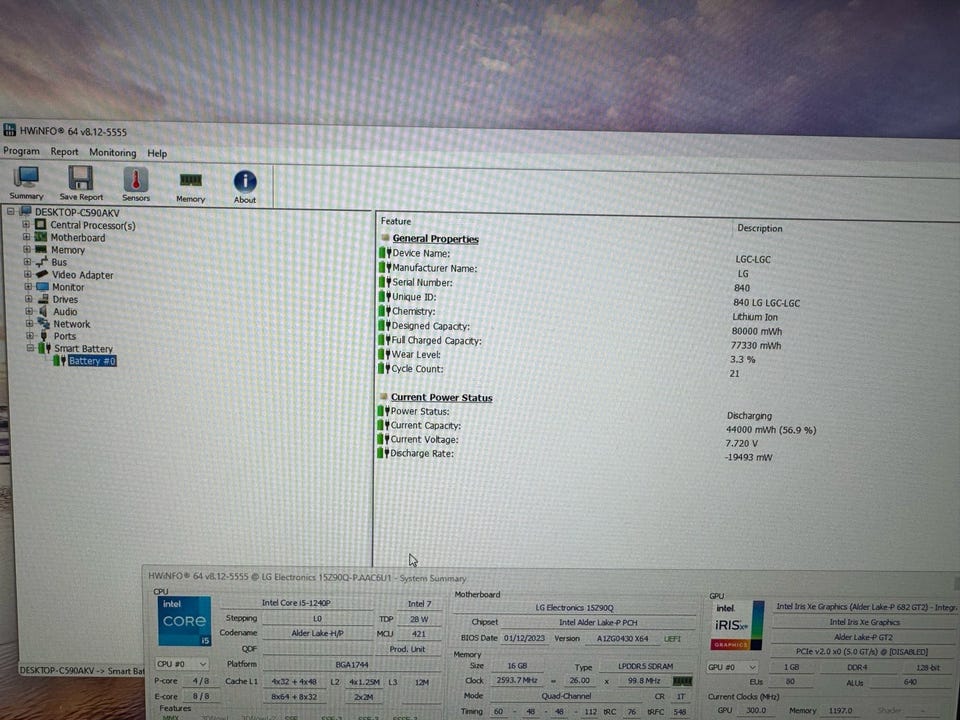This screenshot has height=720, width=960.
Task: Click the Serial Number feature row
Action: coord(422,282)
